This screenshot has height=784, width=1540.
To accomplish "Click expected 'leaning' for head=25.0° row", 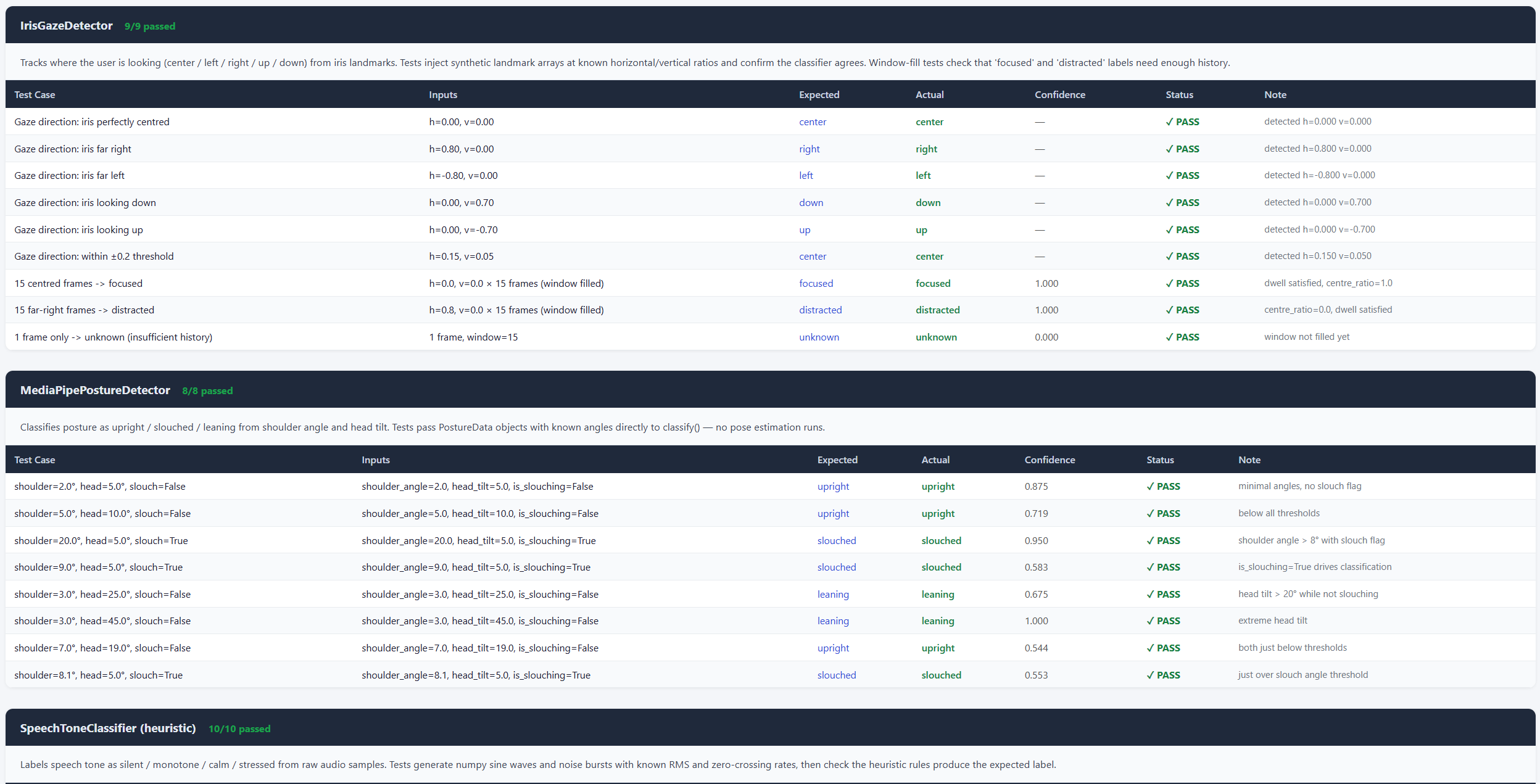I will coord(833,594).
